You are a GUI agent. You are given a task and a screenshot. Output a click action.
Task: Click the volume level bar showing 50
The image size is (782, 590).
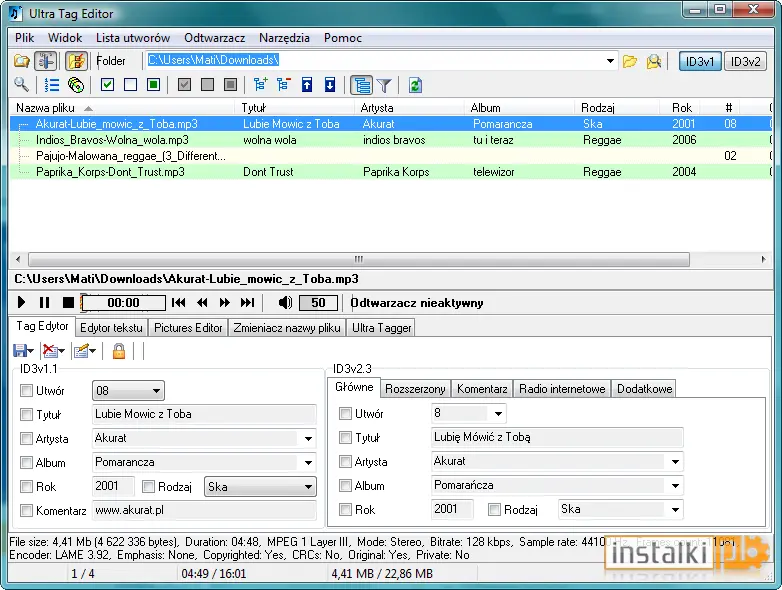(318, 303)
